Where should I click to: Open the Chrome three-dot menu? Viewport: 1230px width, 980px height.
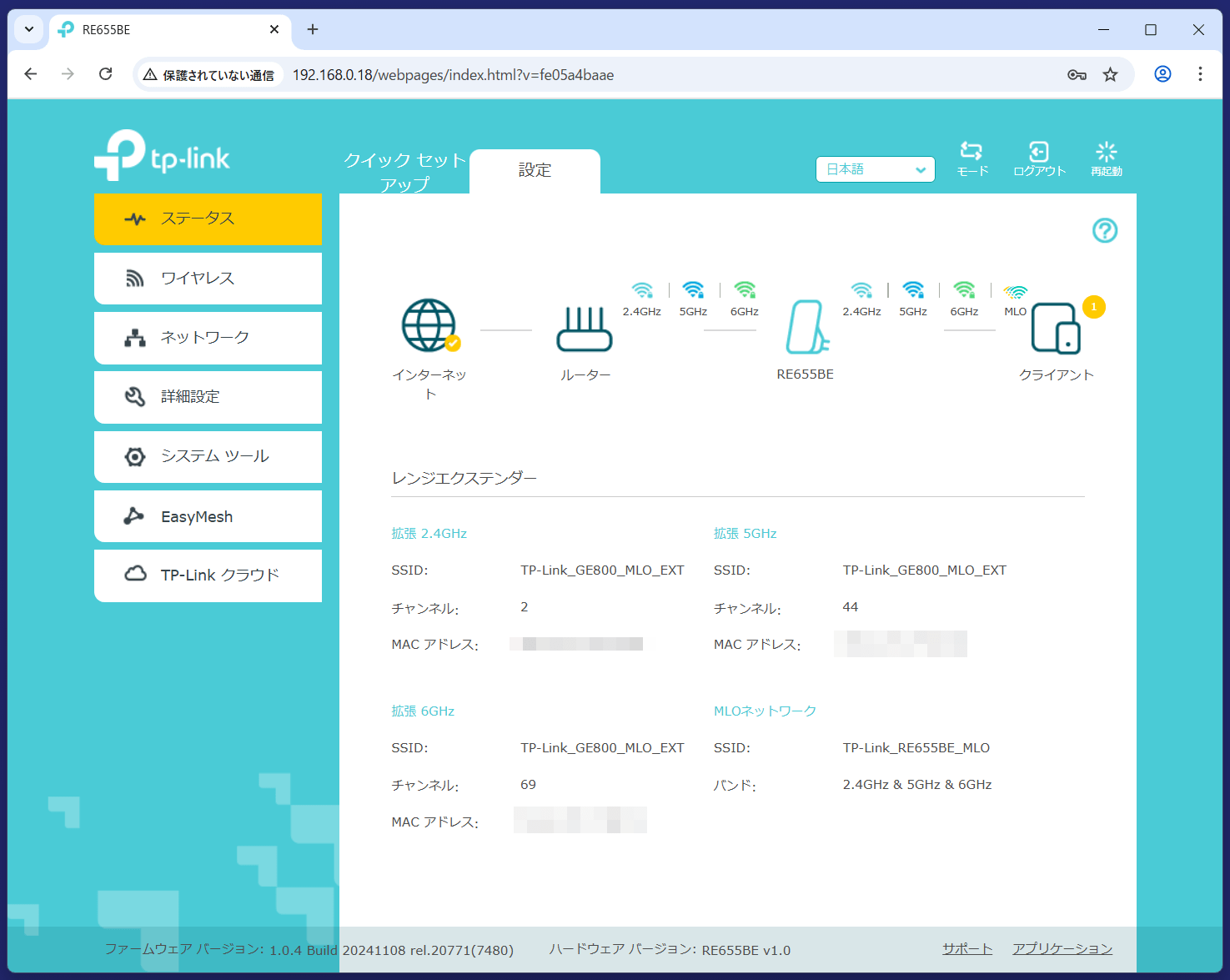[x=1200, y=74]
